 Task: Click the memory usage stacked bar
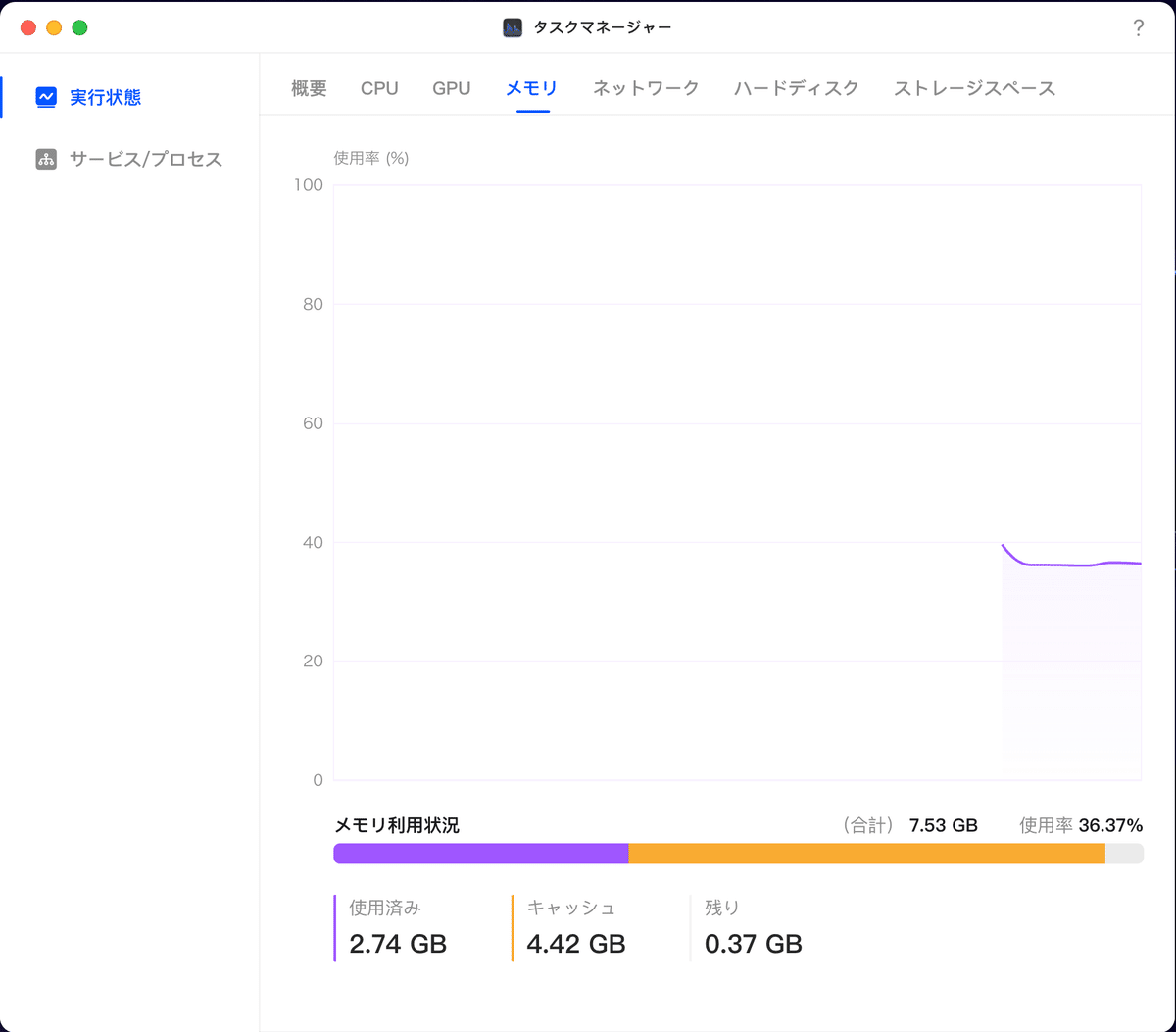pyautogui.click(x=735, y=854)
